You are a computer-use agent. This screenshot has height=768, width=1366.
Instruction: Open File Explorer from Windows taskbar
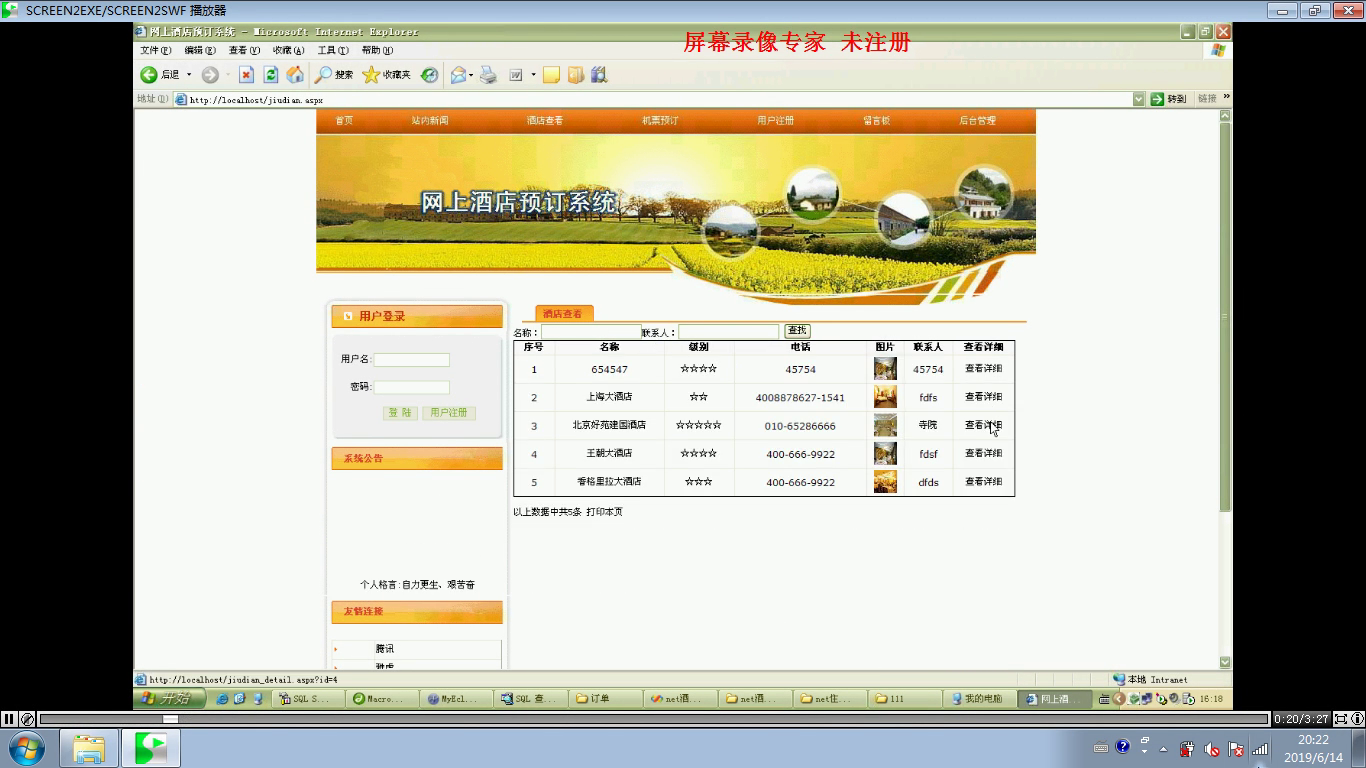89,748
